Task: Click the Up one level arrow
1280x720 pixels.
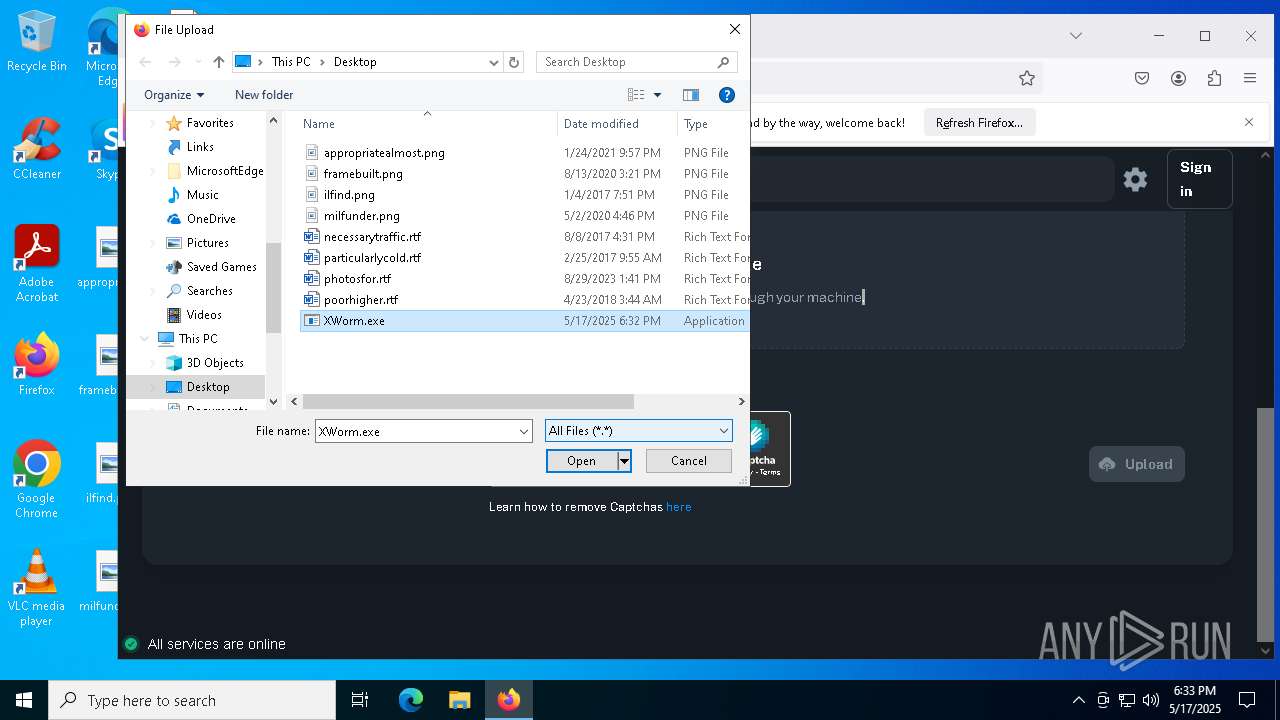Action: pyautogui.click(x=219, y=62)
